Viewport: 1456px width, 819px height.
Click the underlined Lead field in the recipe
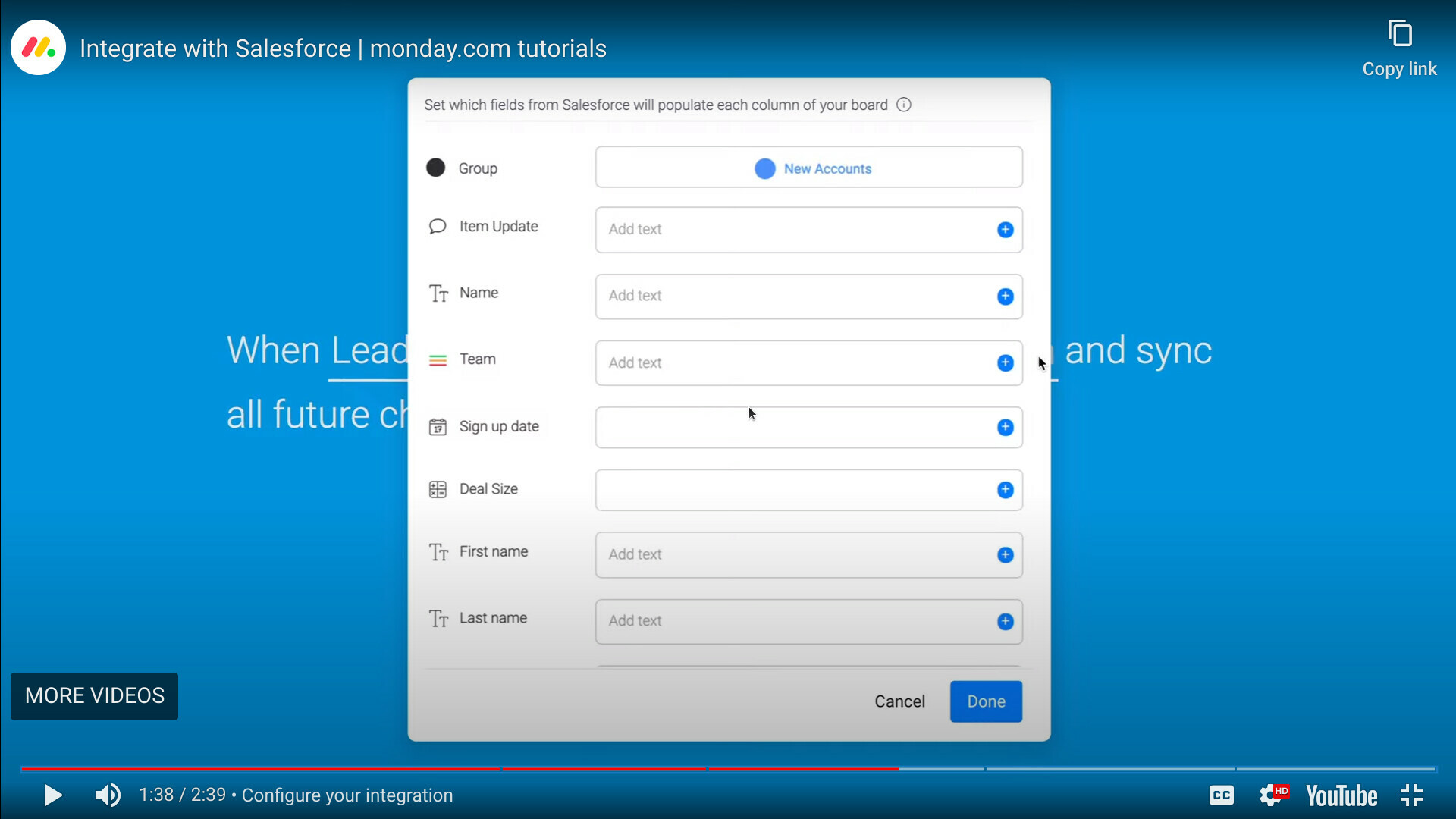pyautogui.click(x=369, y=352)
